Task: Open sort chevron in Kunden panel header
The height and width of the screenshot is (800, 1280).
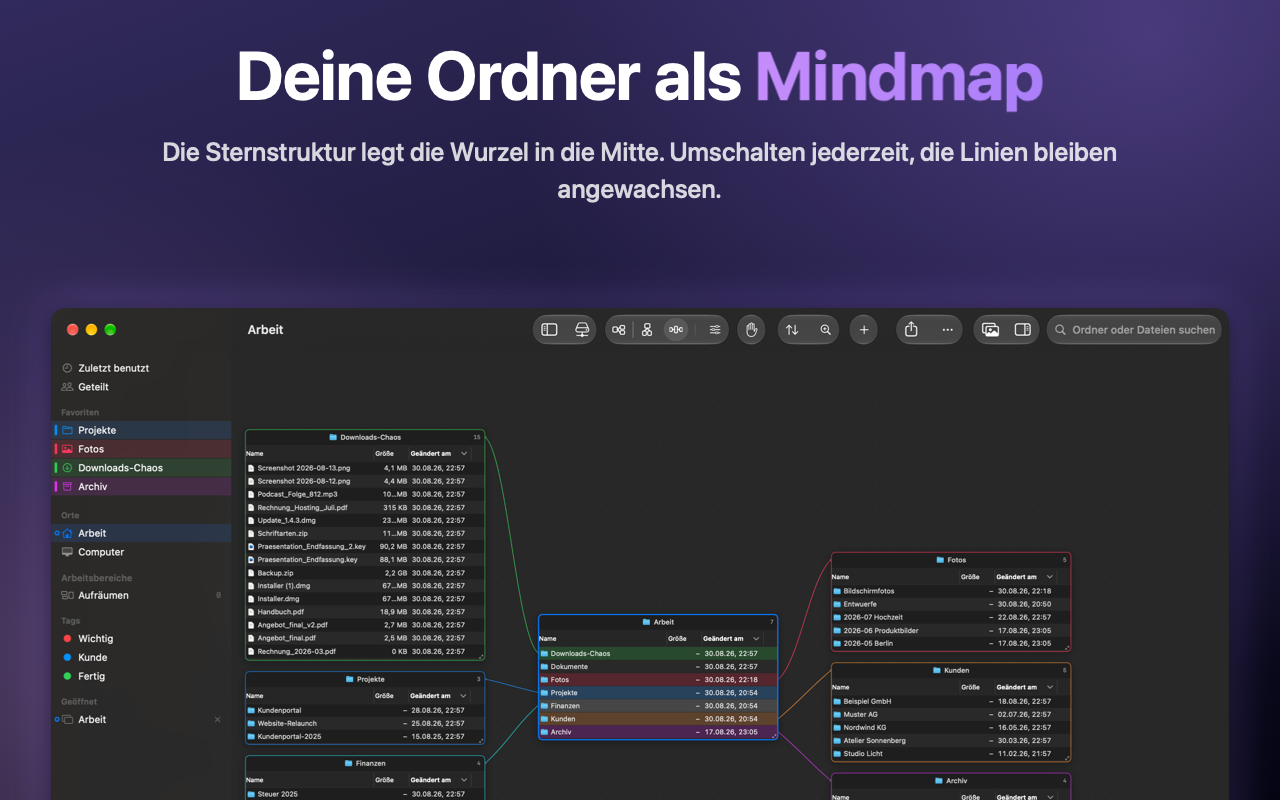Action: coord(1050,687)
